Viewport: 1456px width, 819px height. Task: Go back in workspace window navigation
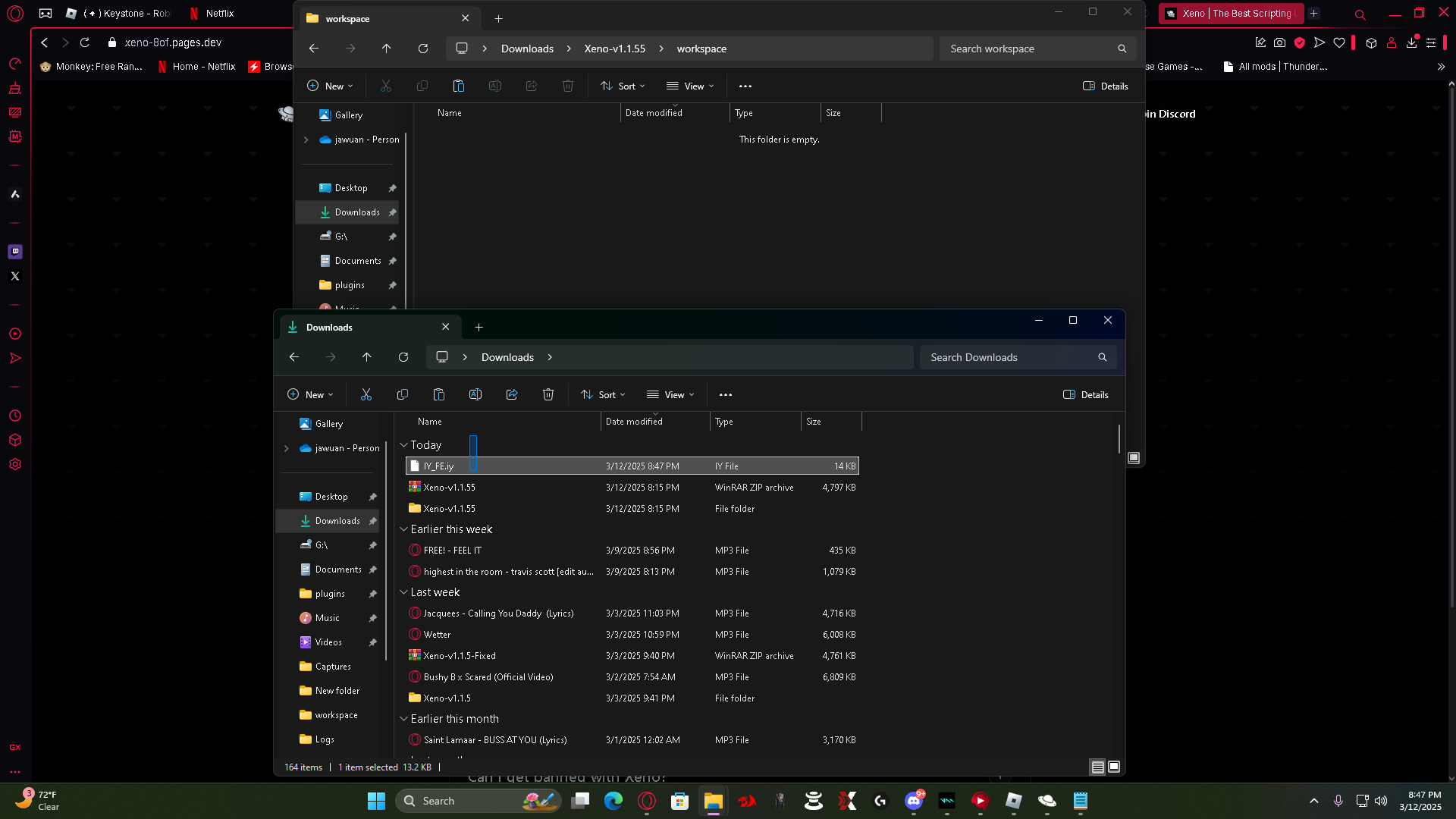click(x=314, y=49)
